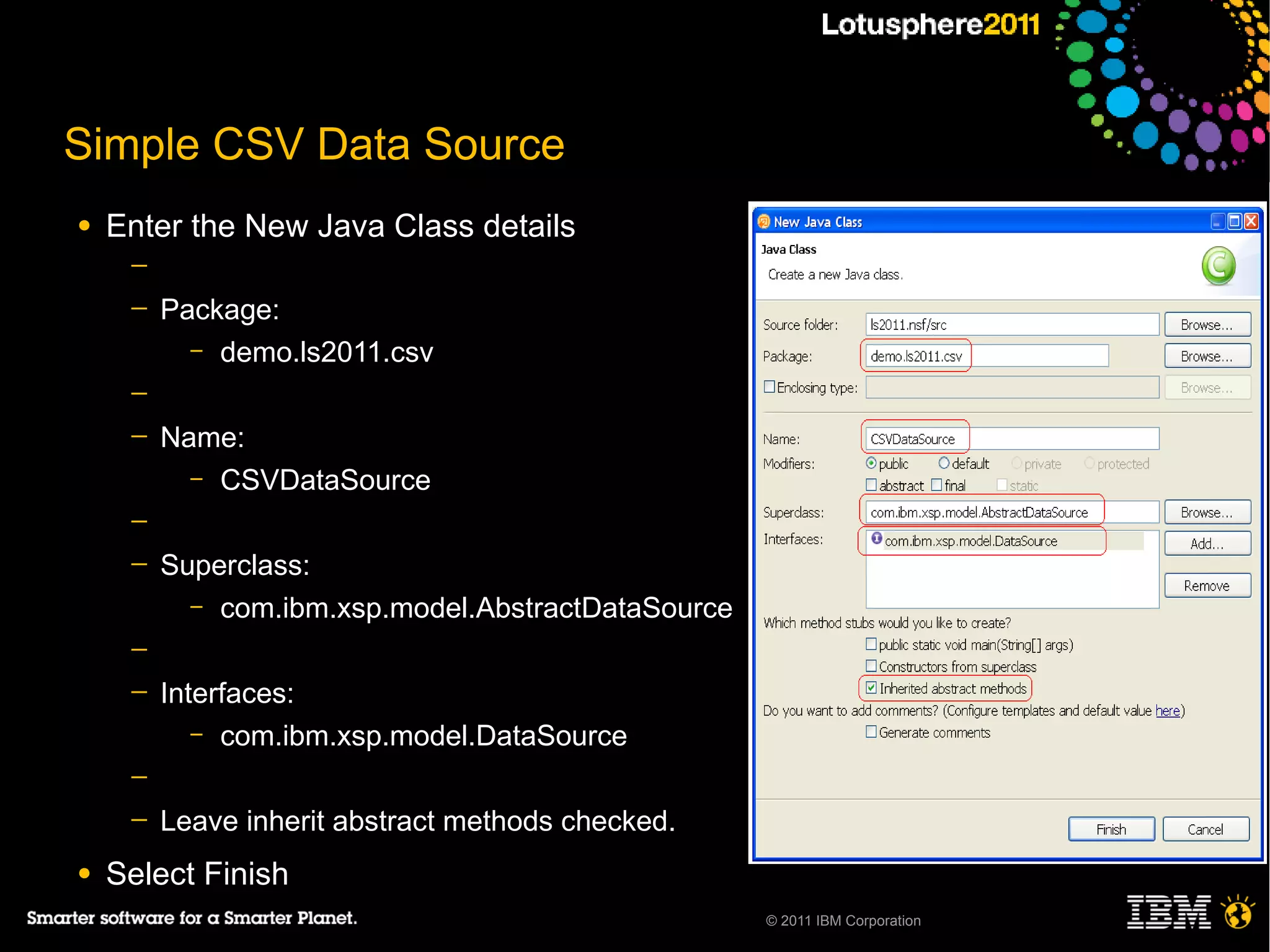Click the Source folder input field

(1012, 324)
